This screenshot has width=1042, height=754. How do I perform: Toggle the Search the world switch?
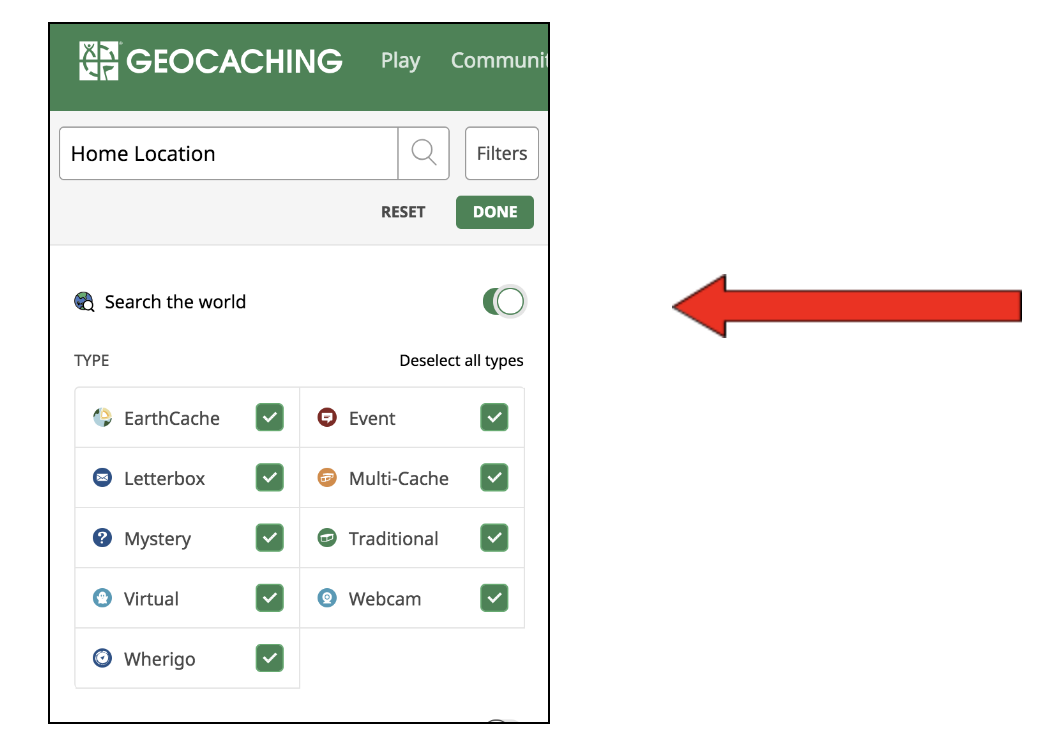pos(504,302)
